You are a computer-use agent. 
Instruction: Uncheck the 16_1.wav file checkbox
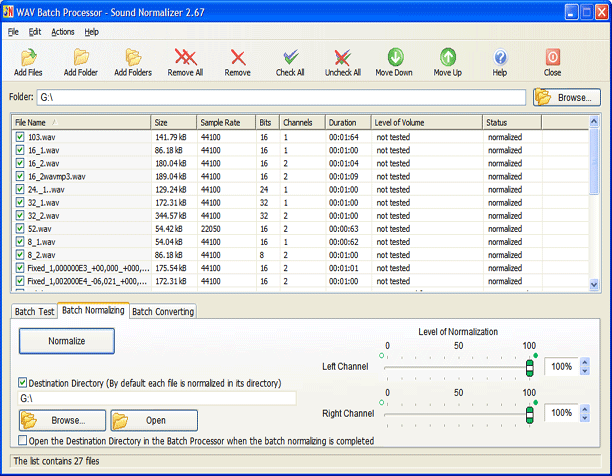click(20, 150)
